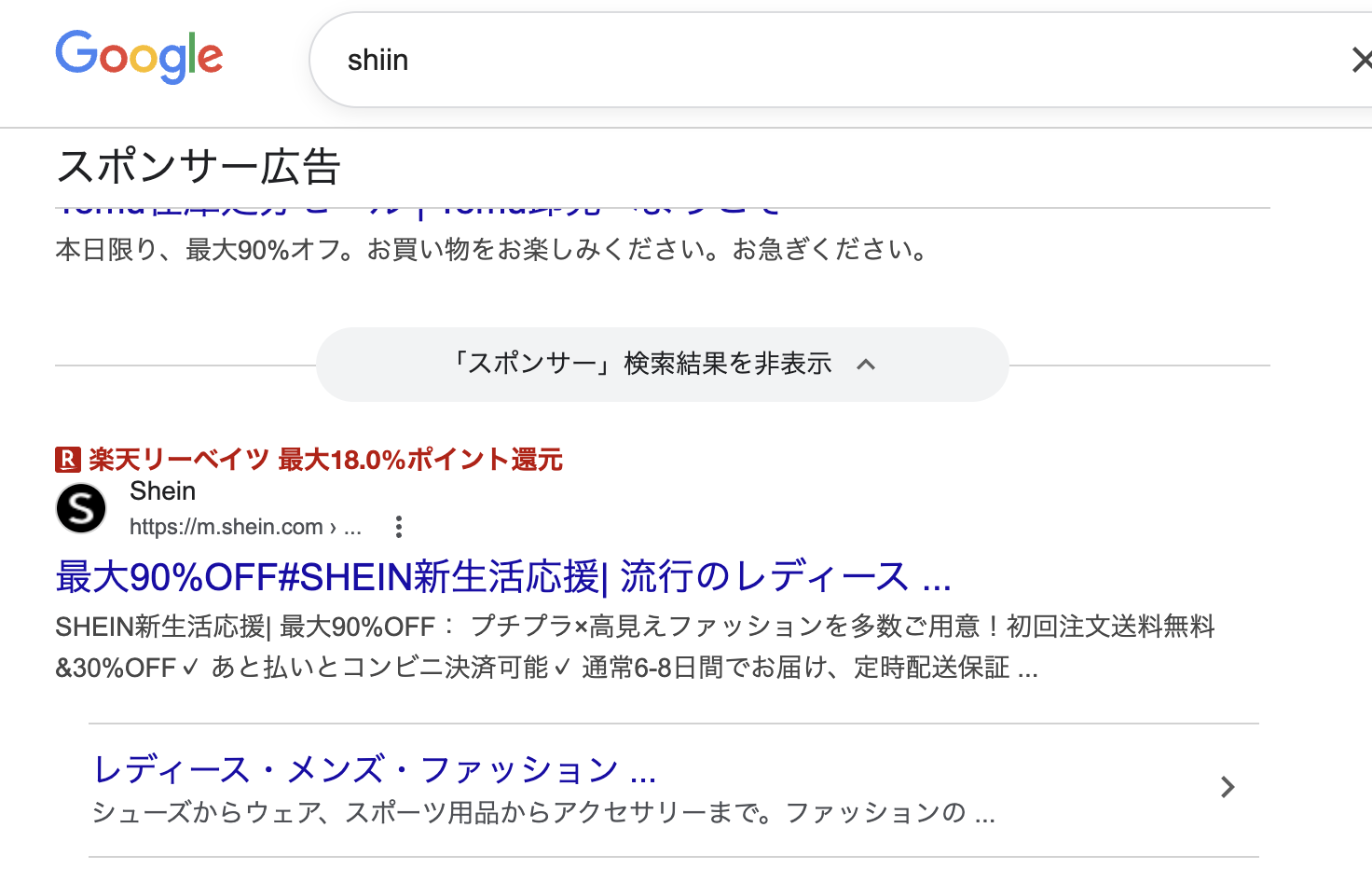1372x869 pixels.
Task: Click the Shein site name
Action: coord(163,491)
